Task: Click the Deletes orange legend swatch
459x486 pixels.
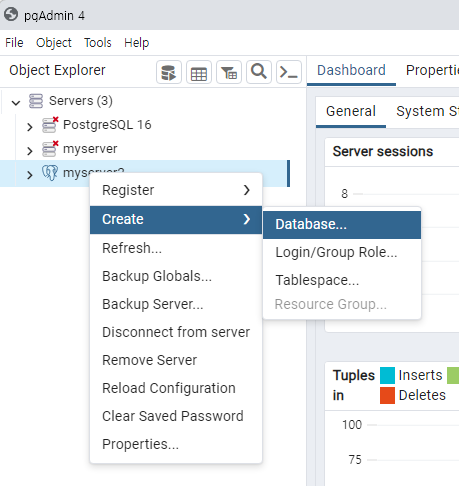Action: pyautogui.click(x=387, y=395)
